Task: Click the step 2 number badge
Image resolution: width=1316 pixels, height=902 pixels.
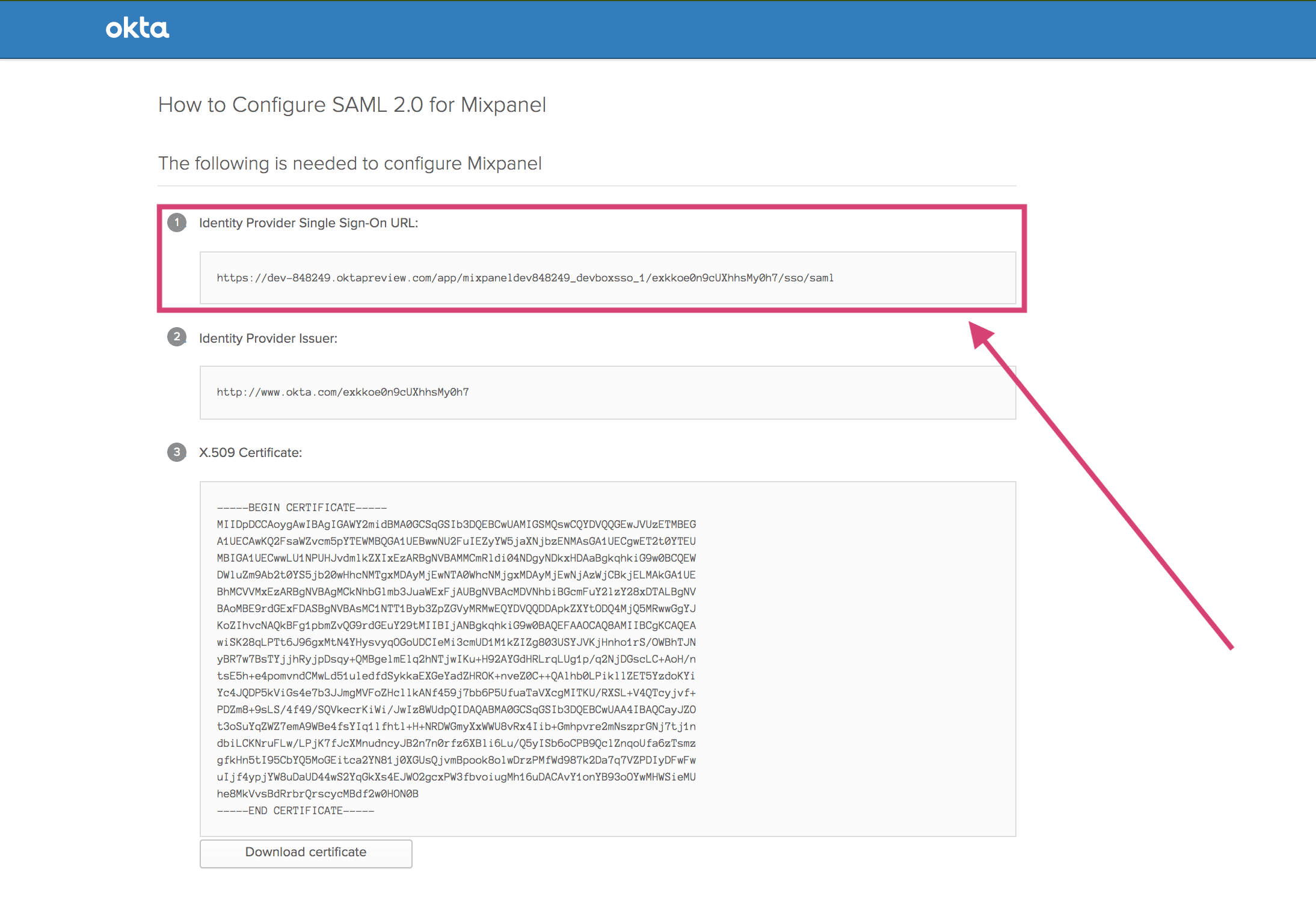Action: (177, 337)
